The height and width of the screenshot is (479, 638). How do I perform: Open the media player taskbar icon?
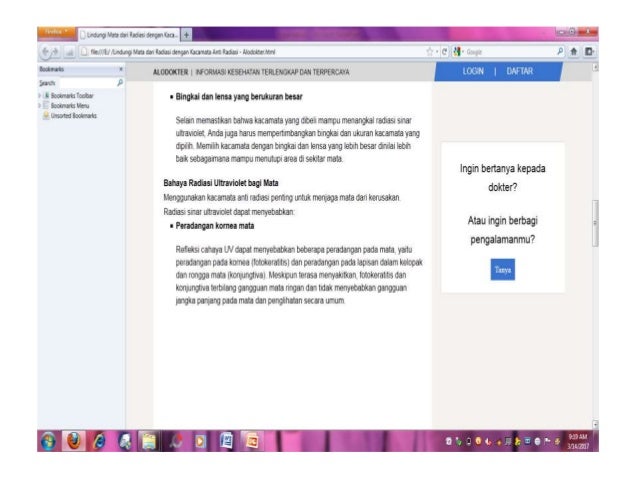pyautogui.click(x=200, y=441)
